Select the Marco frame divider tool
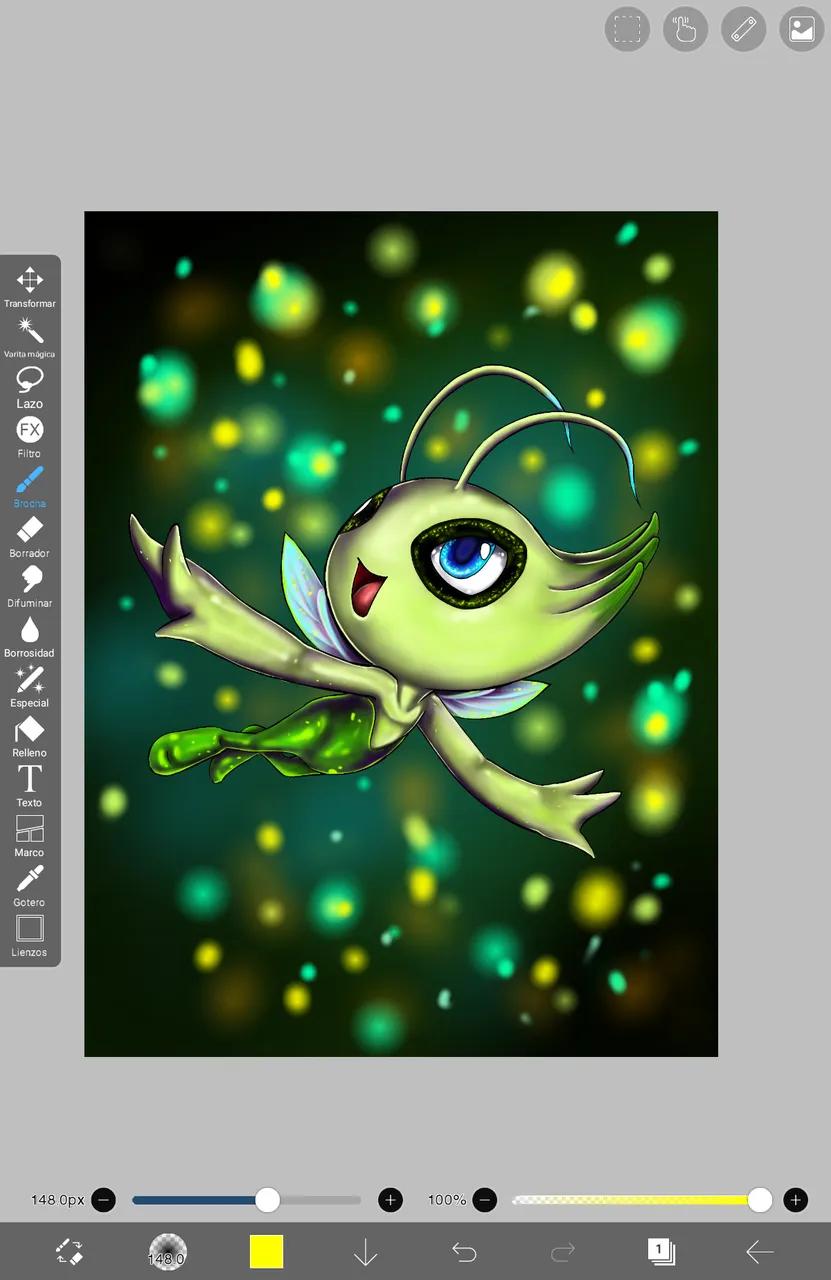Screen dimensions: 831x1280 click(30, 836)
